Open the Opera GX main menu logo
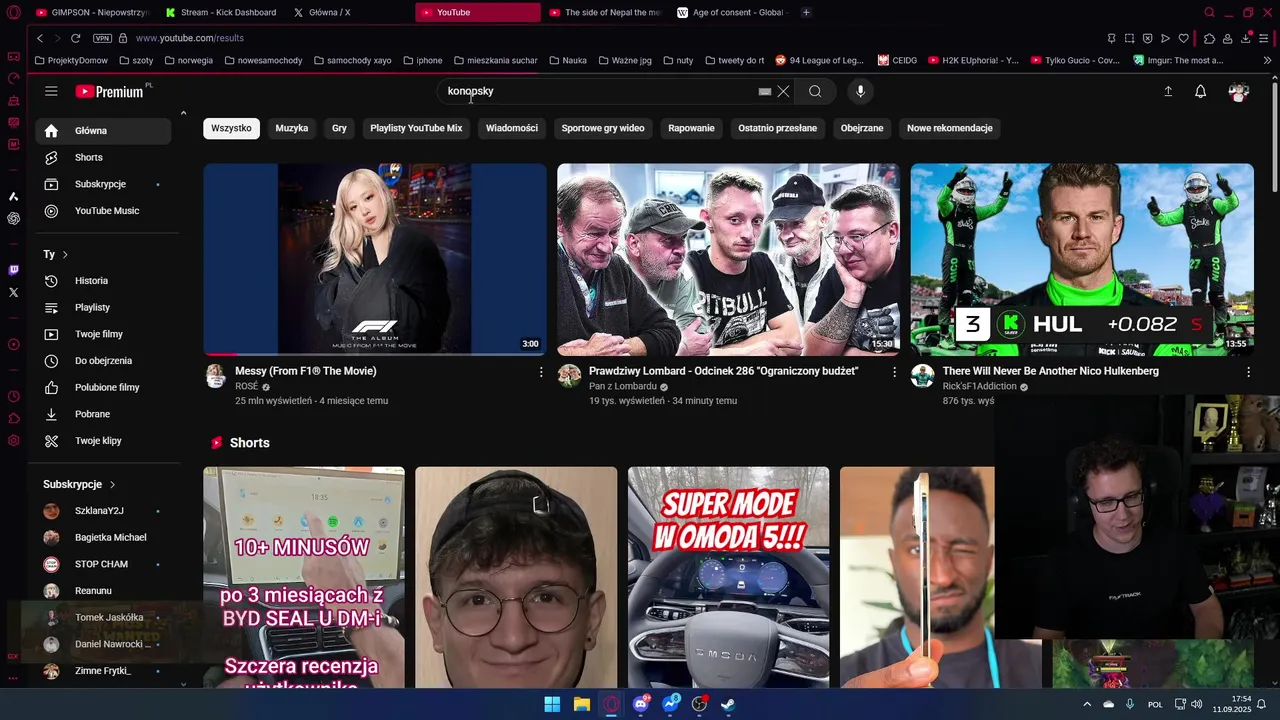Viewport: 1280px width, 720px height. [14, 12]
